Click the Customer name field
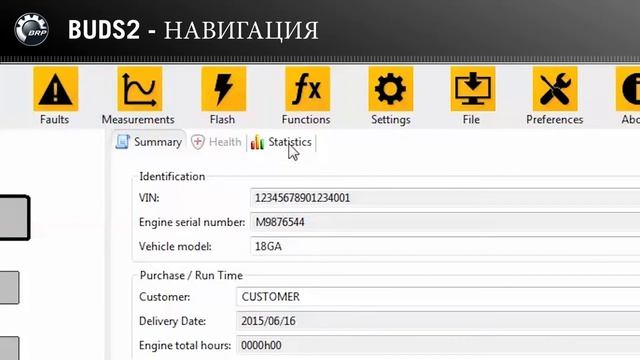 [438, 297]
